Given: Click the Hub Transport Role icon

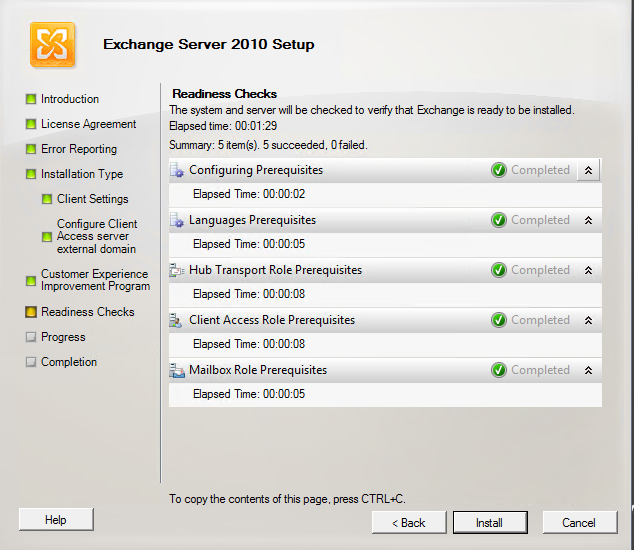Looking at the screenshot, I should [177, 270].
